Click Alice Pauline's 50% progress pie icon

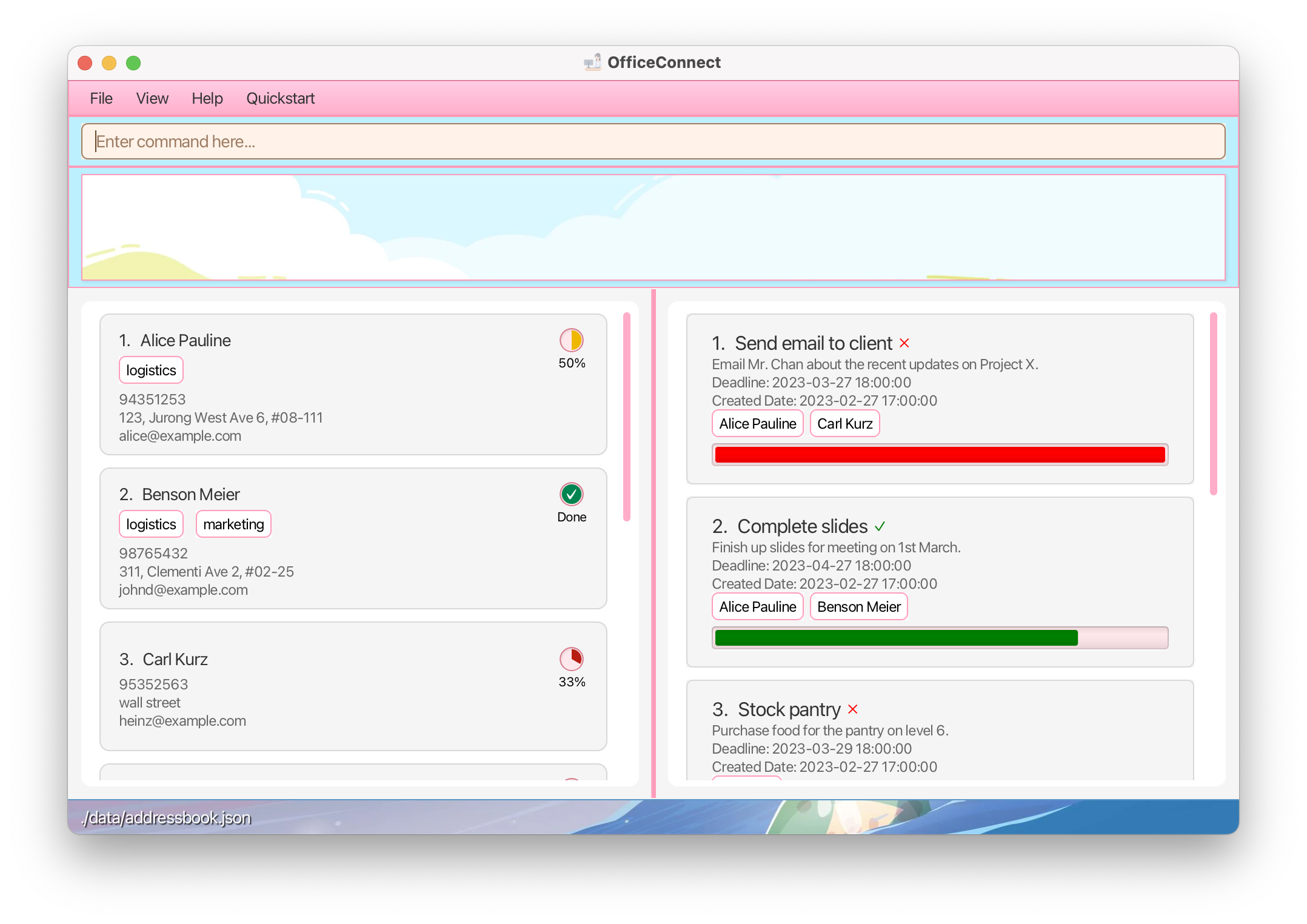[x=571, y=340]
